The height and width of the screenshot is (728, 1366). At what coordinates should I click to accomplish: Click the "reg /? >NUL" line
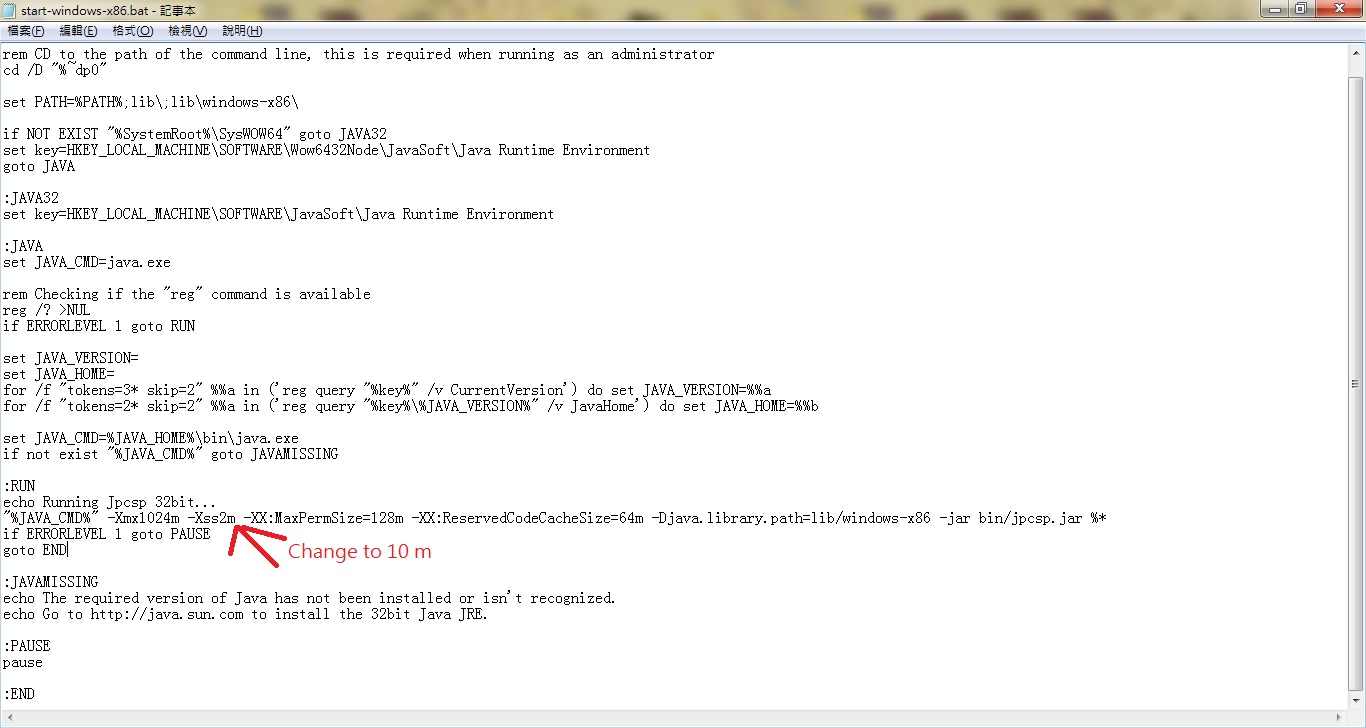click(47, 310)
